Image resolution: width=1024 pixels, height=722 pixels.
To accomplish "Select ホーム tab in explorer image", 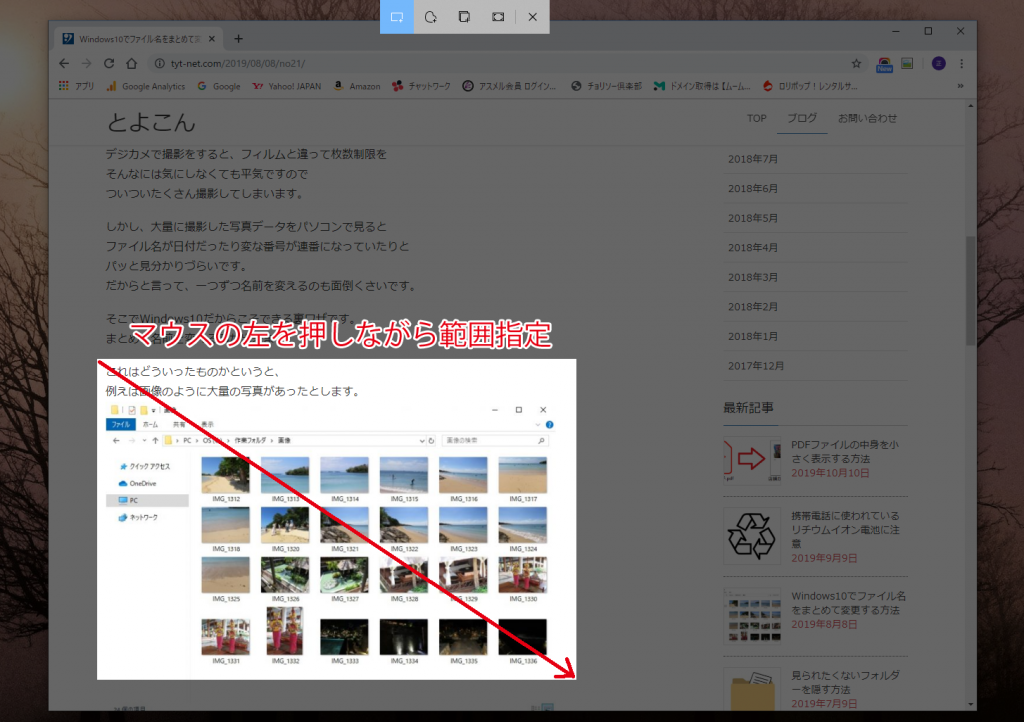I will pos(150,424).
